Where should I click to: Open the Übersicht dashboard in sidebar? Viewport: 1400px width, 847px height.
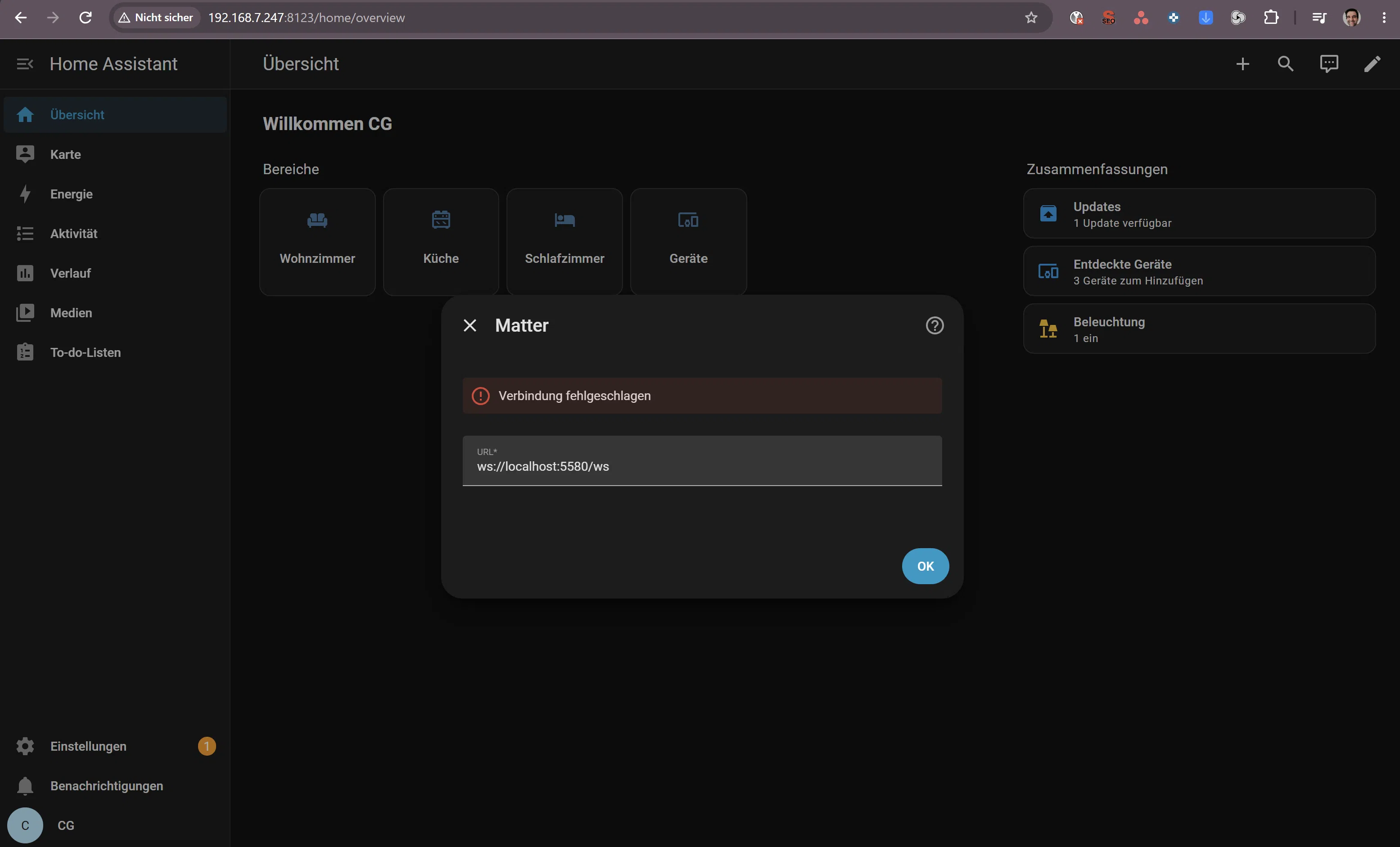[x=115, y=115]
